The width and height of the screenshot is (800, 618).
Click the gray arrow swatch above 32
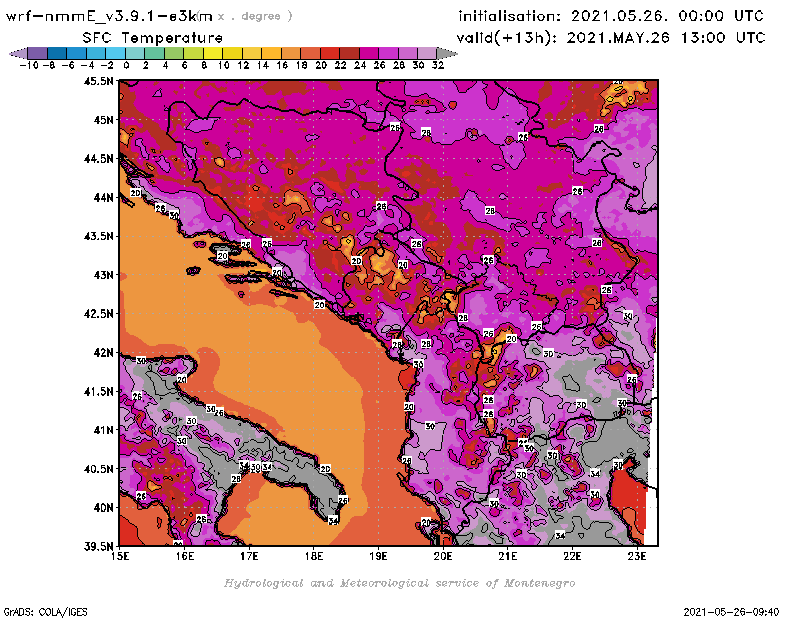[x=446, y=54]
